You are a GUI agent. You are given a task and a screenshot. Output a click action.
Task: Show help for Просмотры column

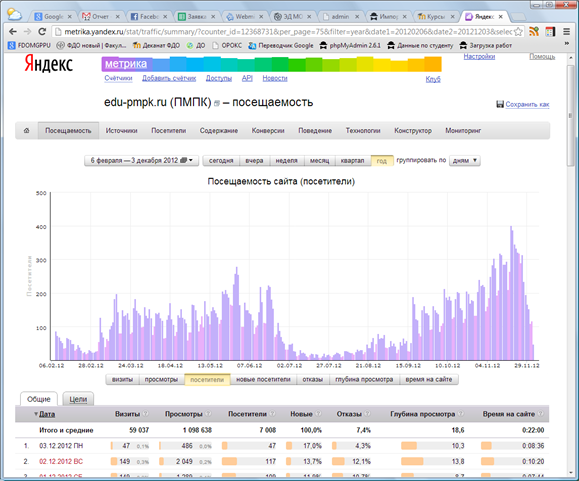point(208,414)
